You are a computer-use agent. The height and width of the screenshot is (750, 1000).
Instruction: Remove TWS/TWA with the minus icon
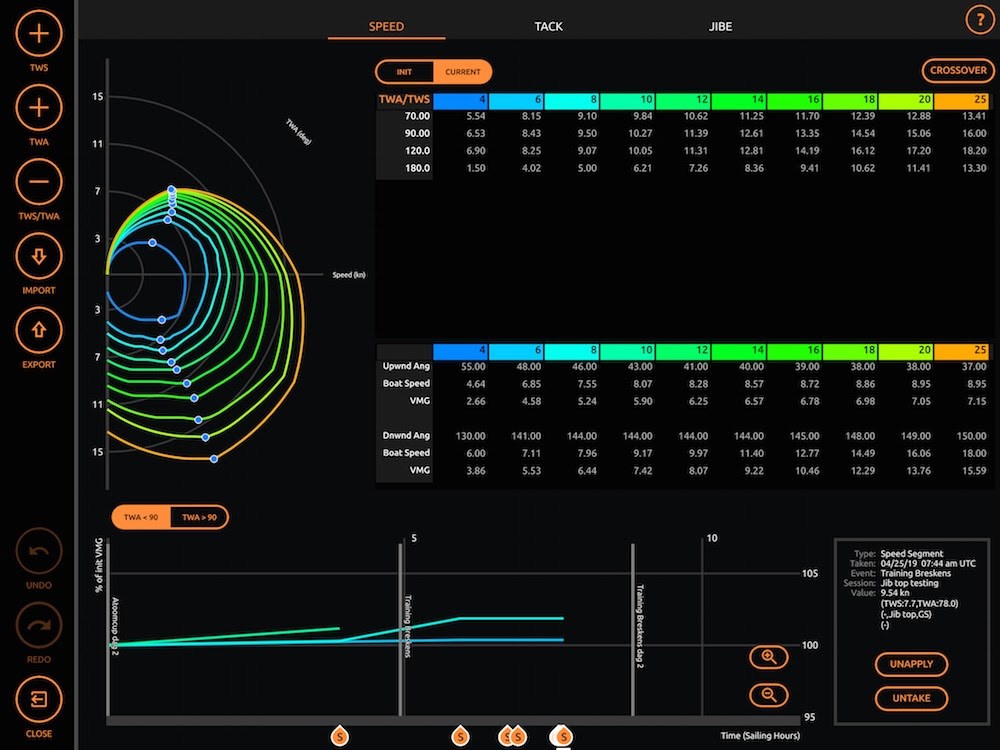coord(39,182)
